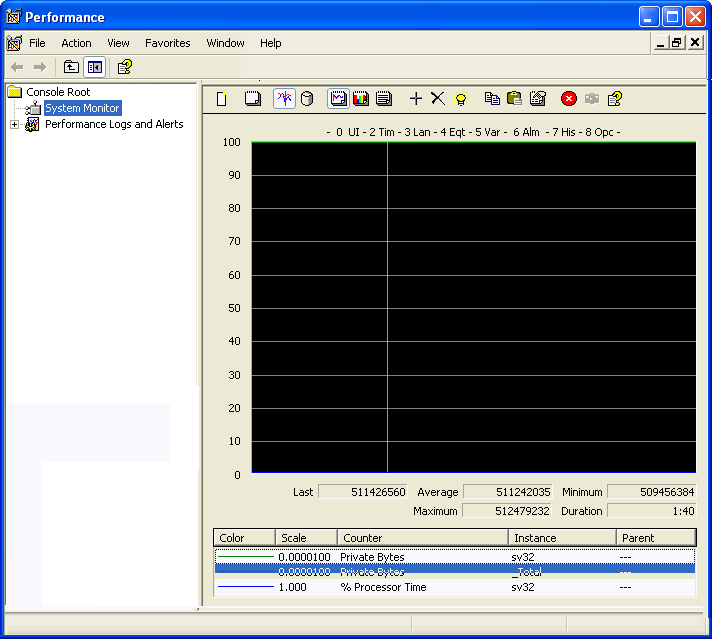Click the Last value field 511426560
The width and height of the screenshot is (712, 639).
coord(363,492)
